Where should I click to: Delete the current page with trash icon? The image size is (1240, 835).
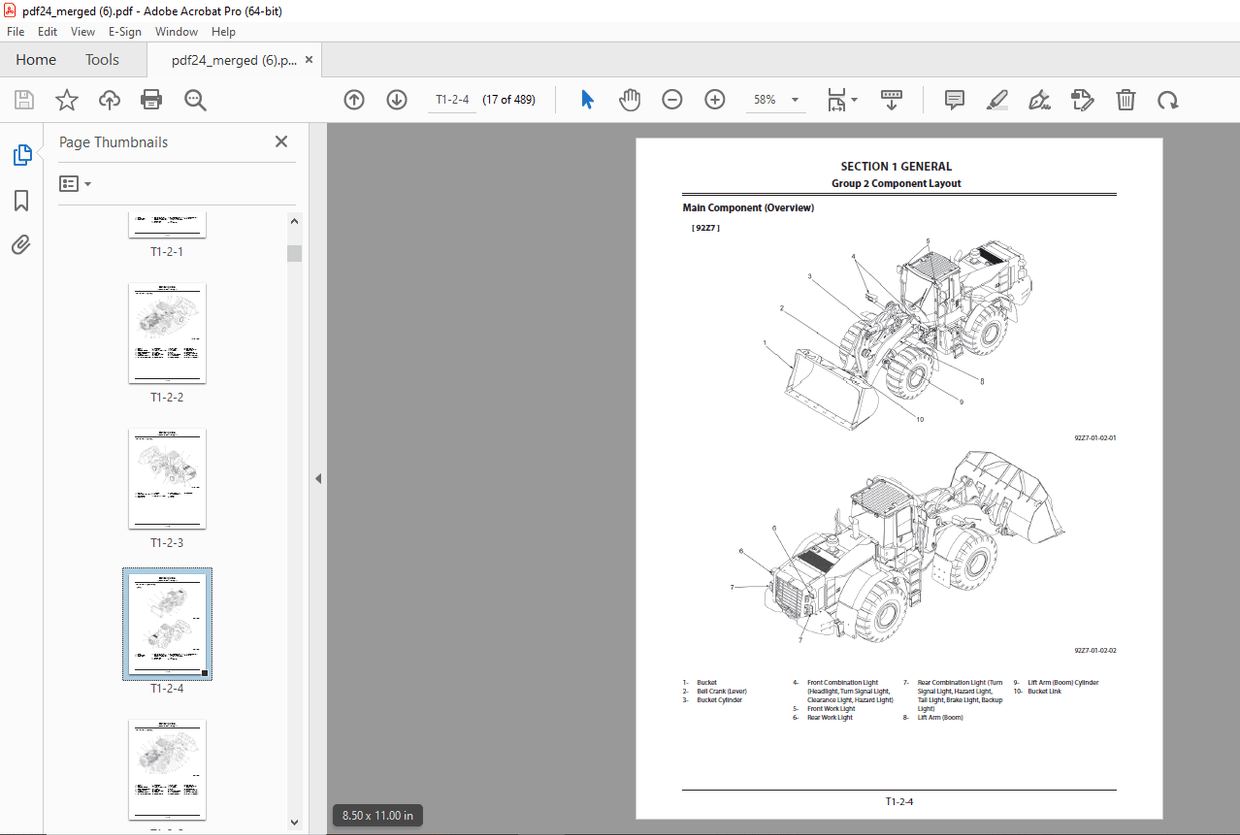1125,99
